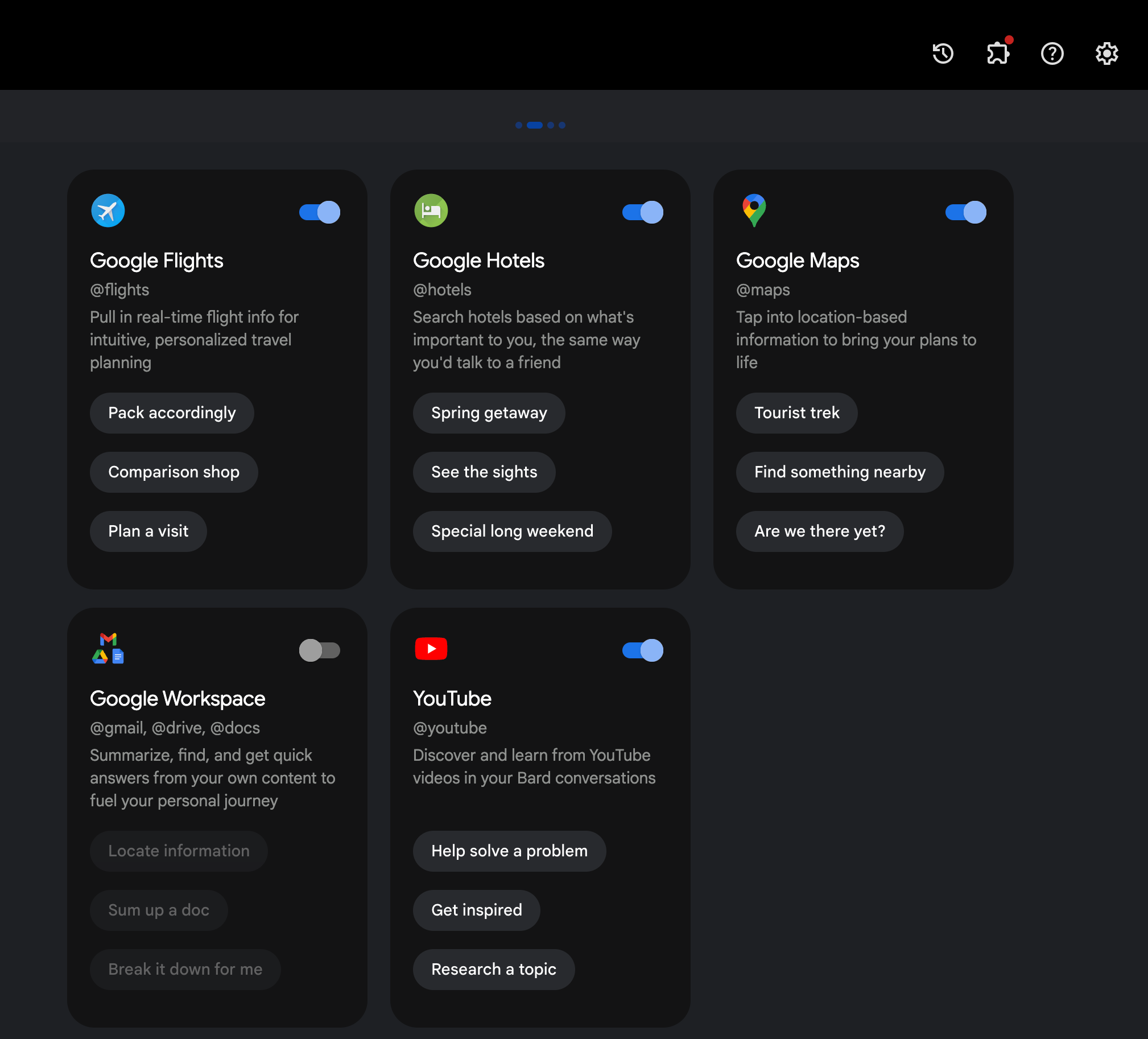Choose Special long weekend suggestion
1148x1039 pixels.
(x=513, y=531)
